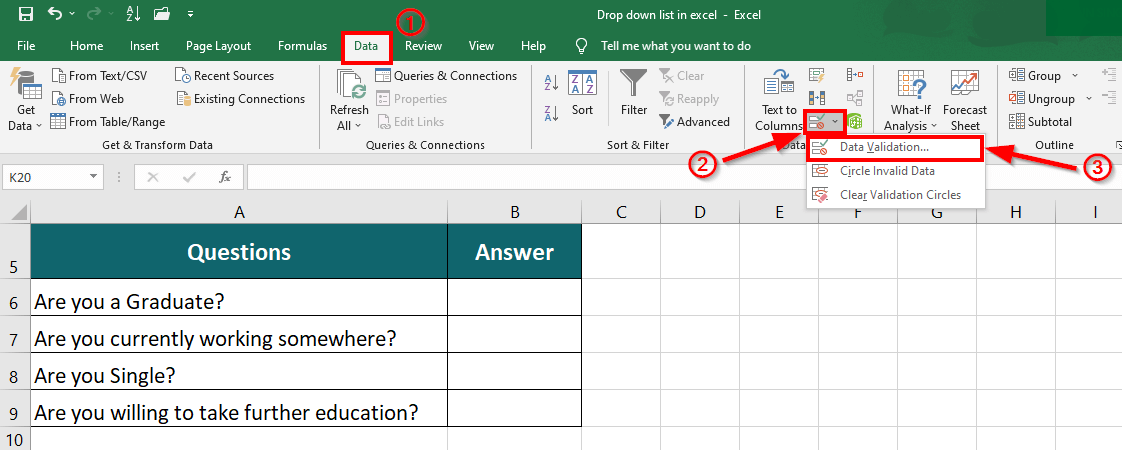Click the Data Validation ribbon icon
This screenshot has width=1122, height=450.
(x=817, y=122)
